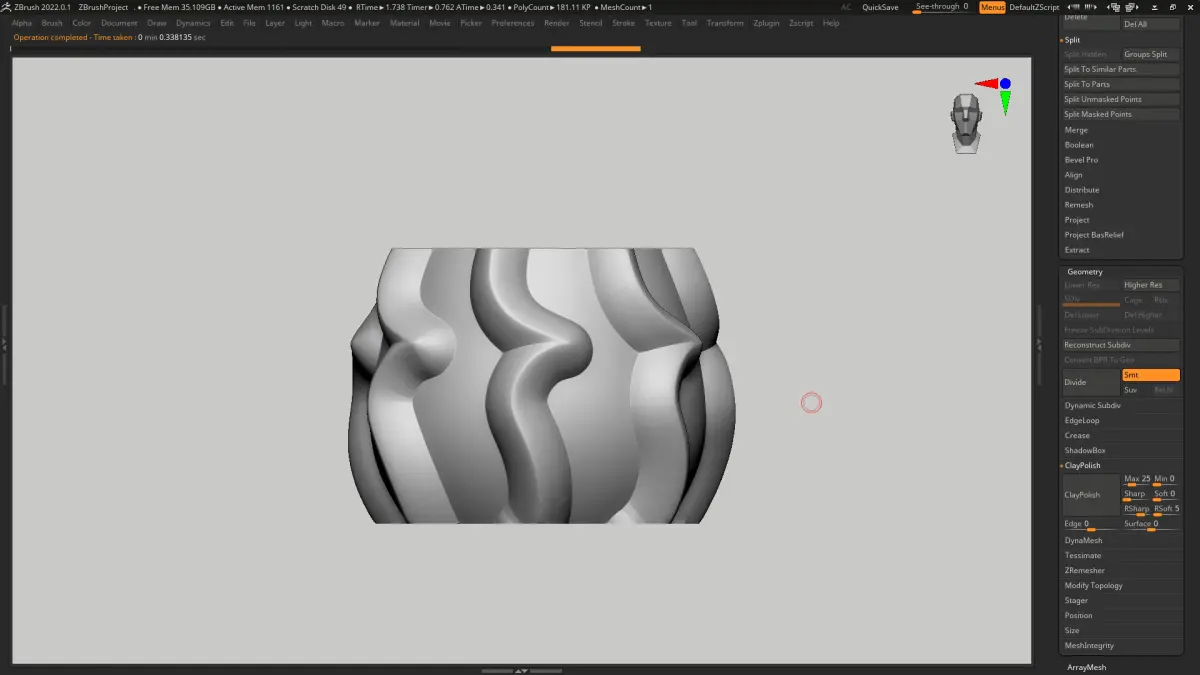Collapse the Geometry palette header
The height and width of the screenshot is (675, 1200).
pos(1084,272)
